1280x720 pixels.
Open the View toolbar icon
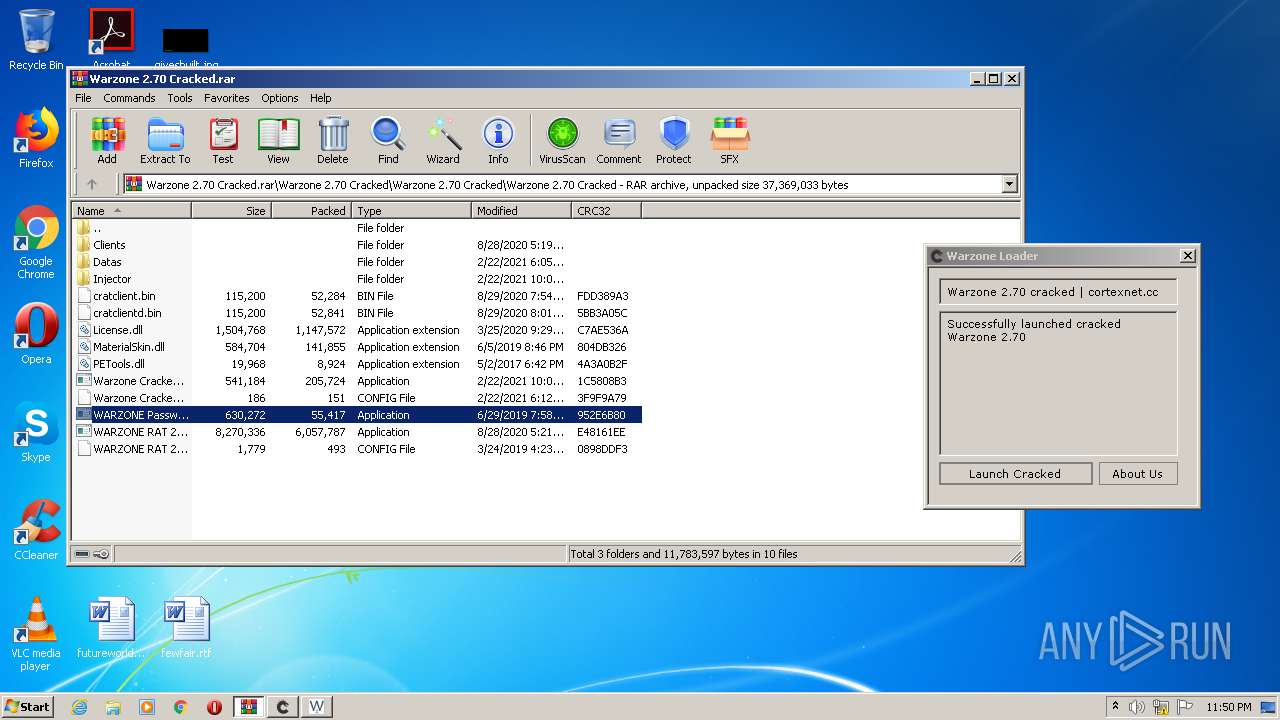(278, 140)
